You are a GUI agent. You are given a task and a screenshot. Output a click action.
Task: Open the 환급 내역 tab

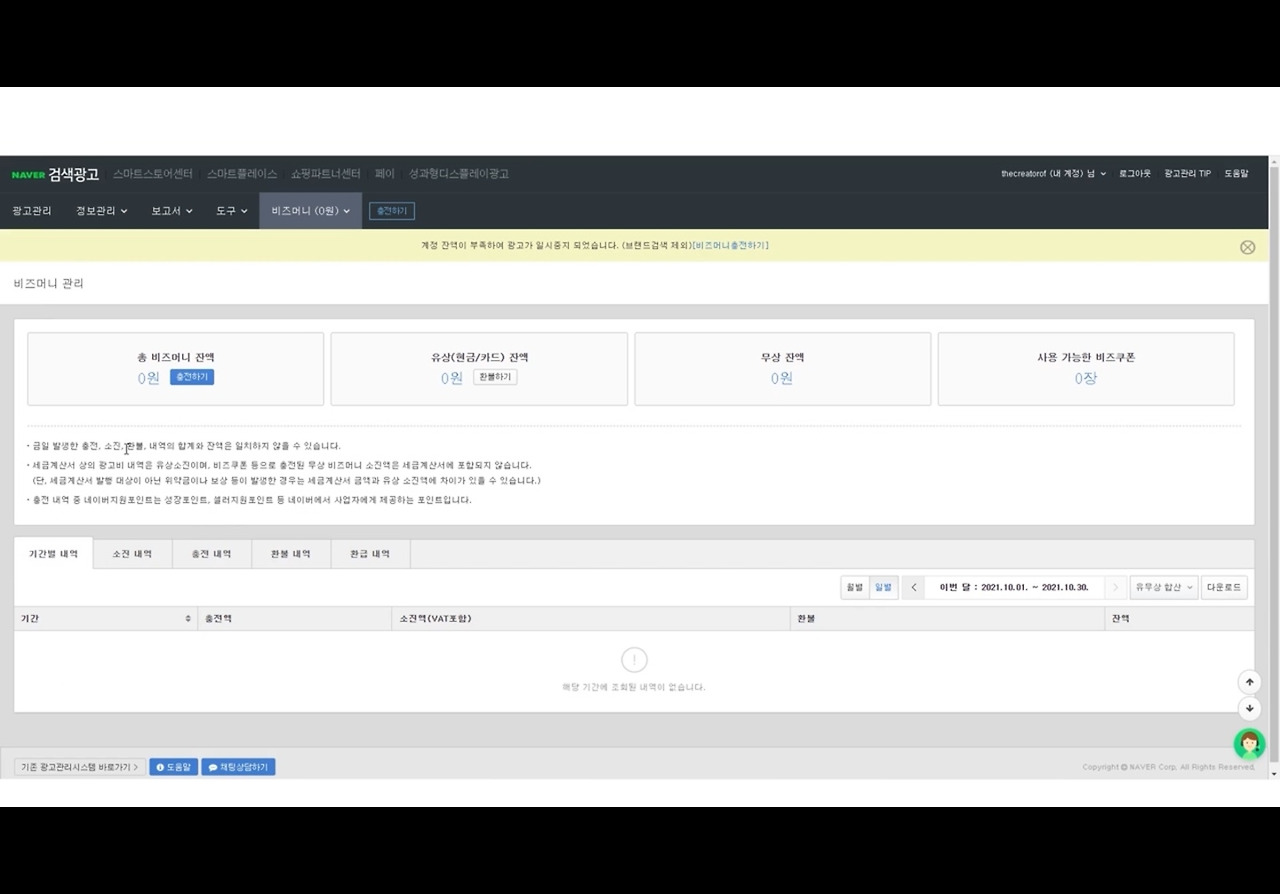[370, 554]
